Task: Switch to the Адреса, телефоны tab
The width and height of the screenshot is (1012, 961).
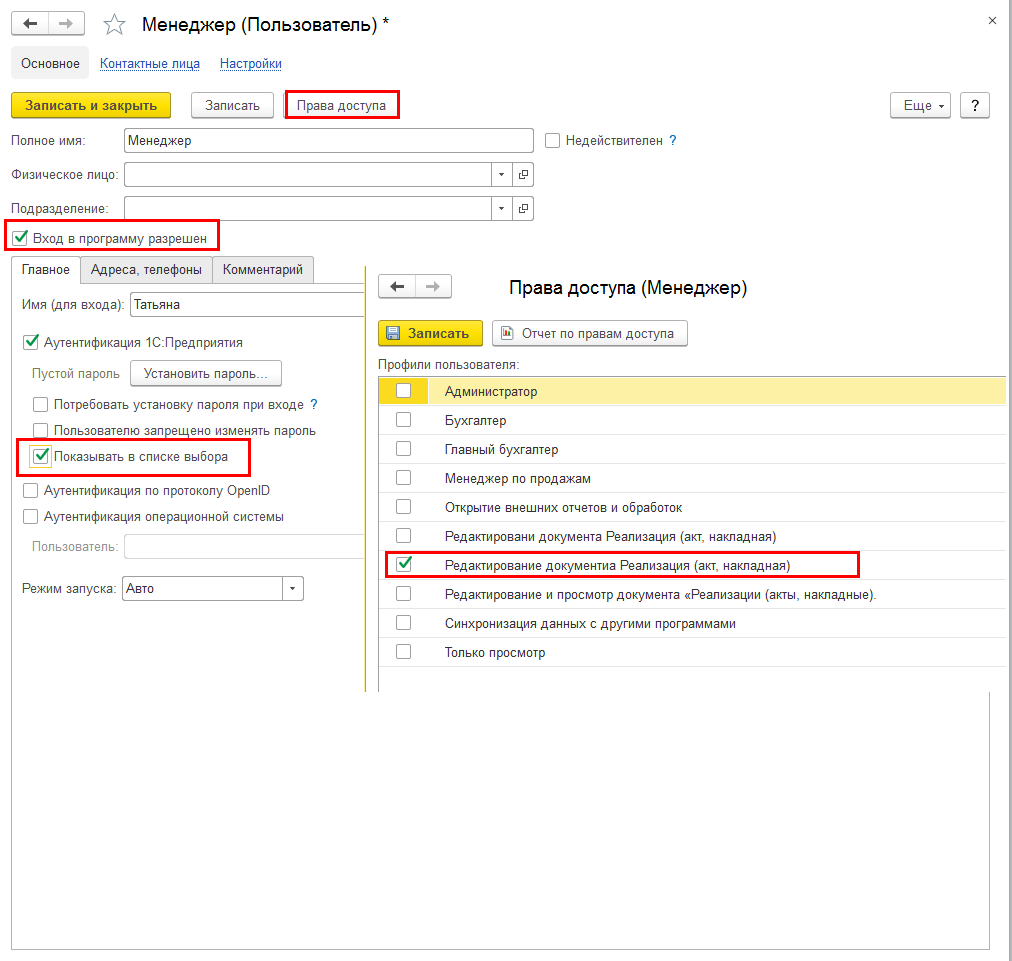Action: 146,269
